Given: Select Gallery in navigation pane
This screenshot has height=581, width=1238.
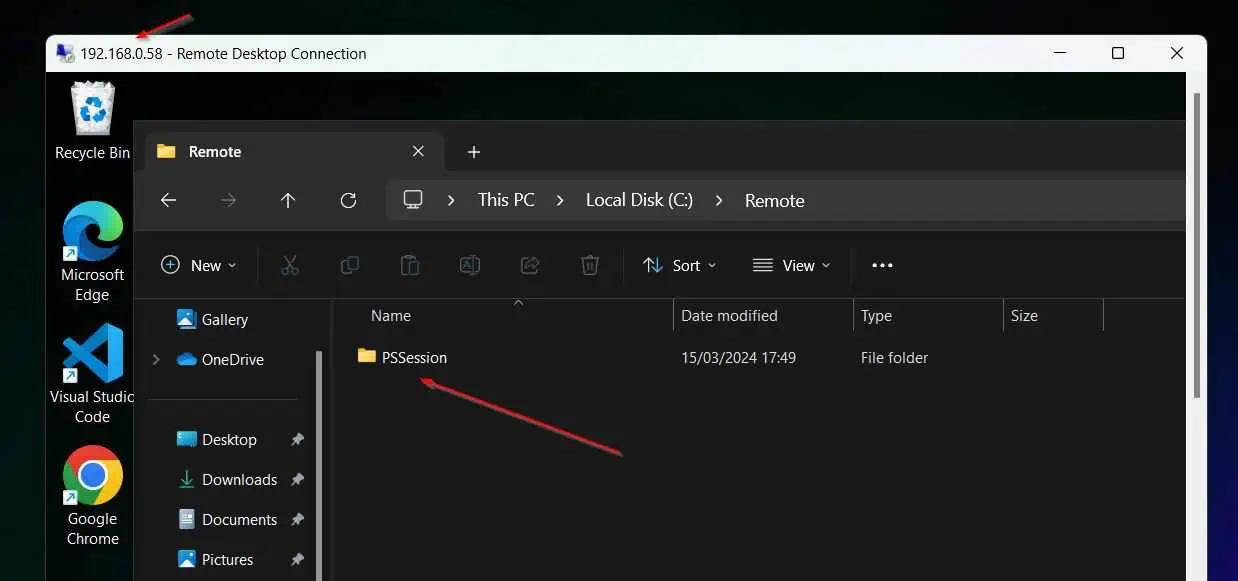Looking at the screenshot, I should [x=212, y=319].
